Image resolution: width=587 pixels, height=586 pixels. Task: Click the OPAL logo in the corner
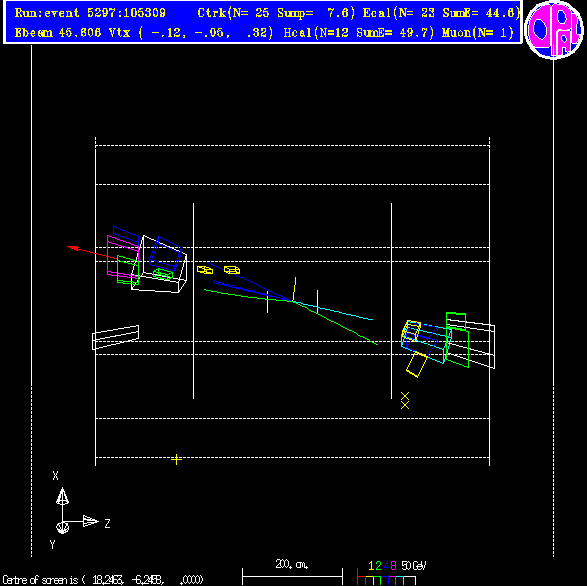click(x=554, y=30)
